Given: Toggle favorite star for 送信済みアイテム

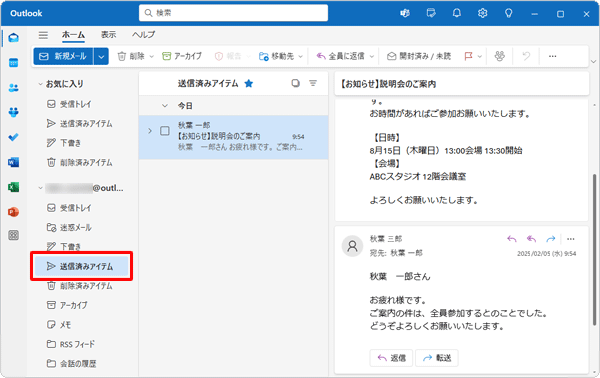Looking at the screenshot, I should pyautogui.click(x=249, y=83).
